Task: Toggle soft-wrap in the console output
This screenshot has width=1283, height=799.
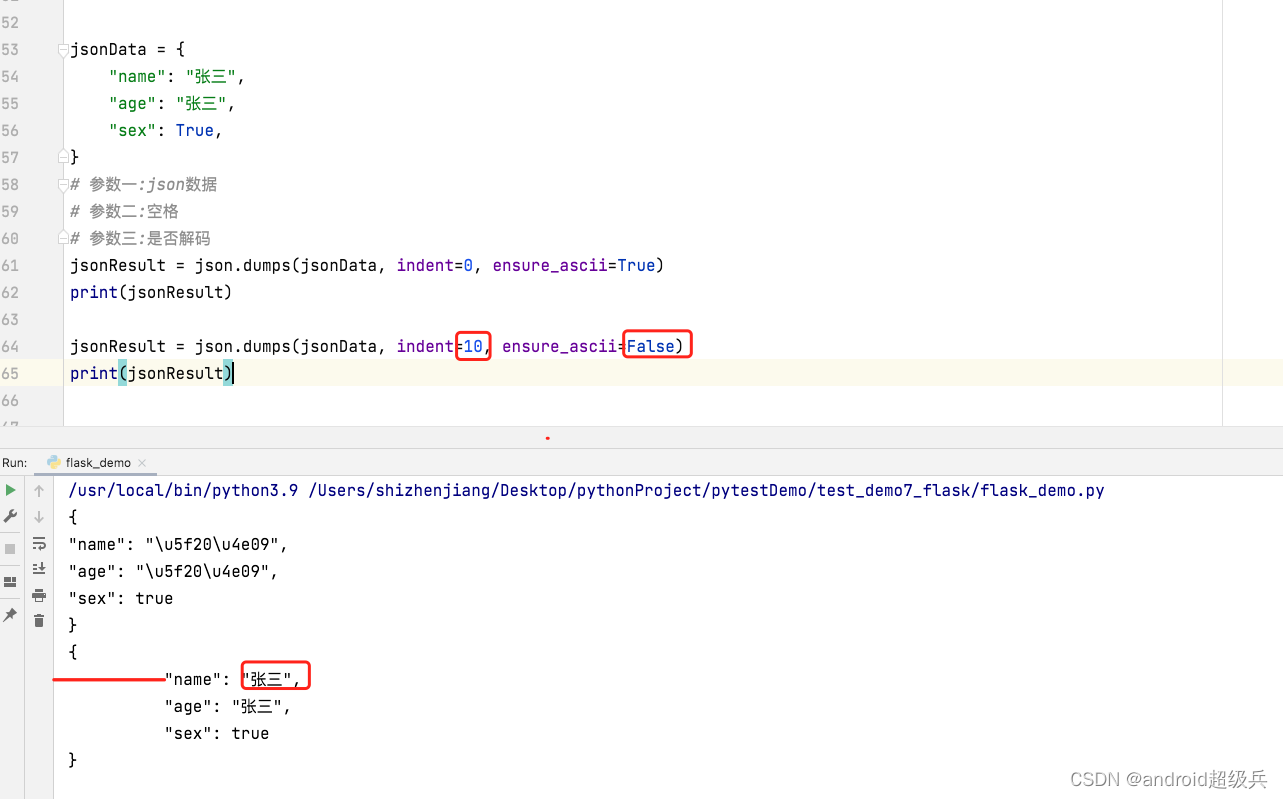Action: (x=39, y=543)
